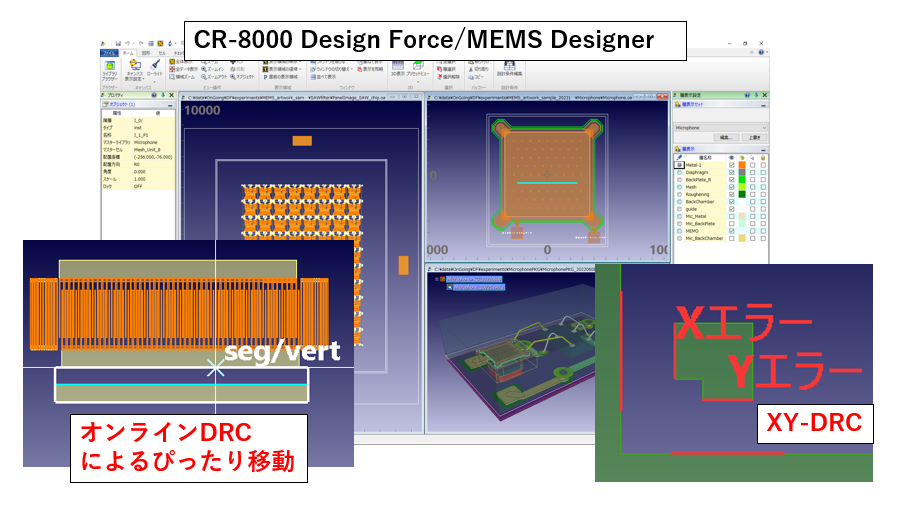Click the 3D Display (3D表示) icon
The height and width of the screenshot is (505, 898).
click(398, 69)
